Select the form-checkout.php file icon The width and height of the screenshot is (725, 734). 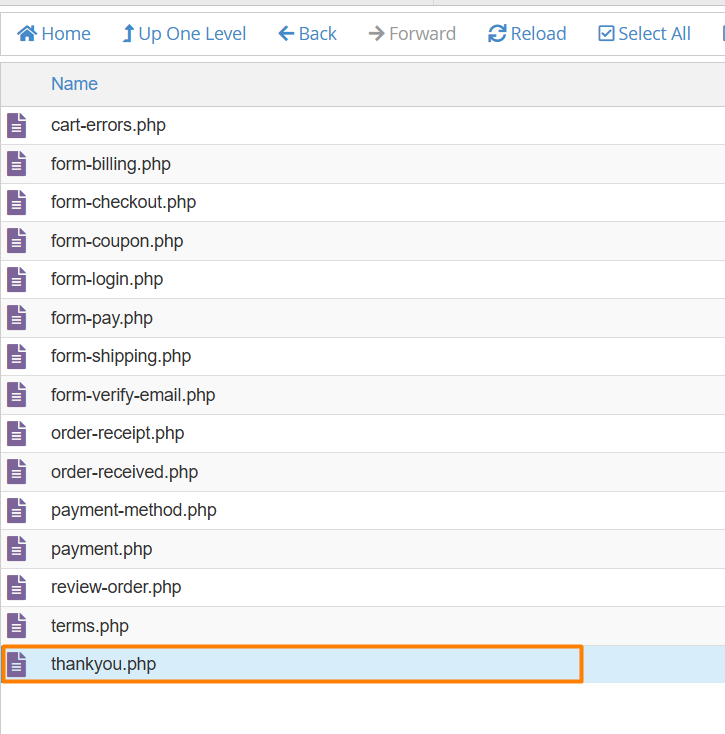pos(16,203)
